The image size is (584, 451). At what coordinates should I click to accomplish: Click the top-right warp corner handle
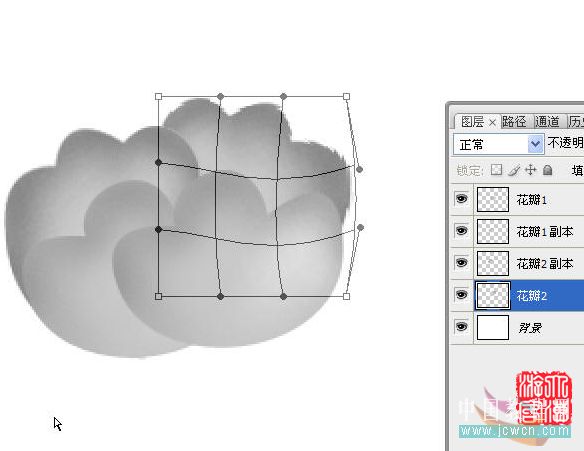(346, 96)
